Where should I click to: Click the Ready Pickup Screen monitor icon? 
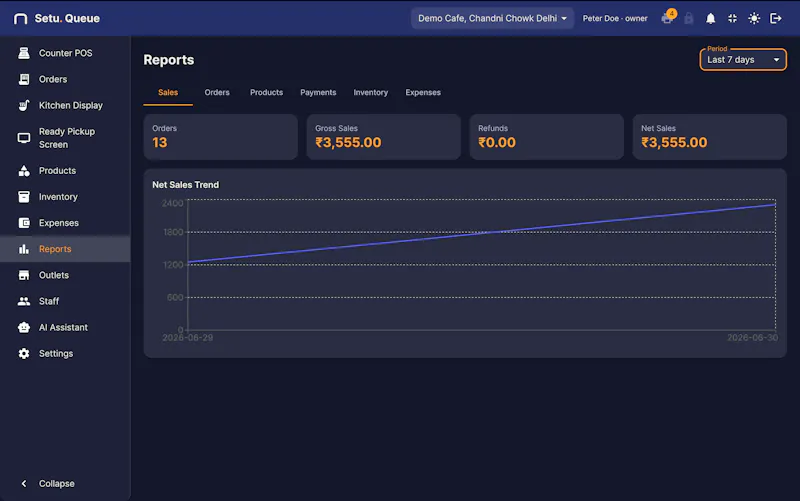[24, 138]
